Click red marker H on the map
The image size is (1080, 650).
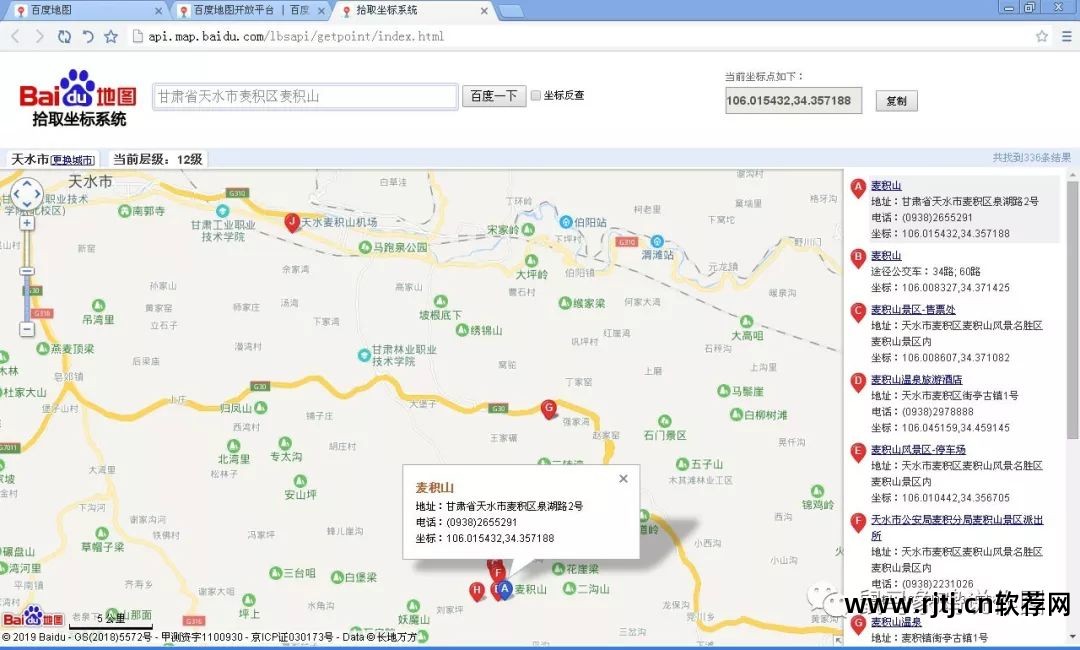(477, 591)
